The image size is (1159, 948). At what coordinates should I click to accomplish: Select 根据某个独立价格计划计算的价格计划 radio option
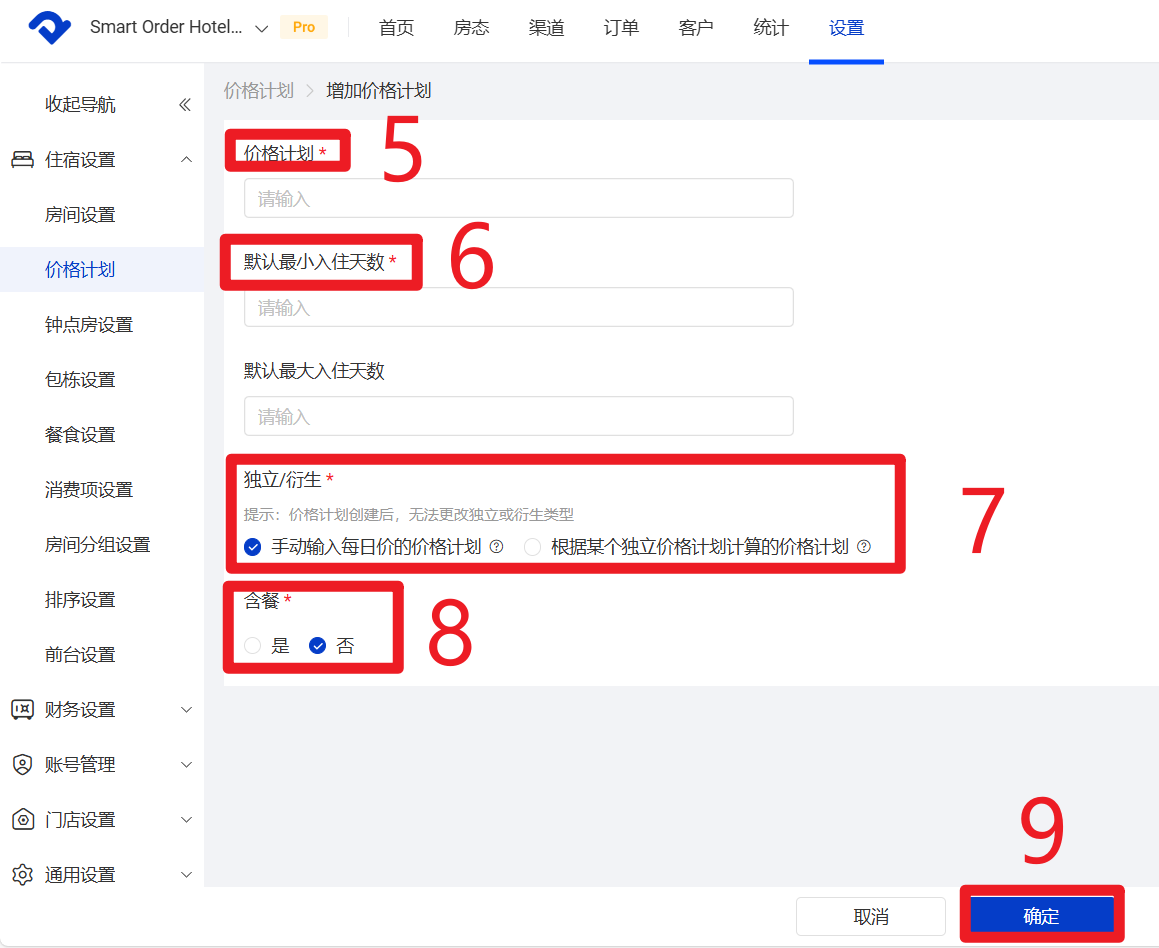click(x=532, y=547)
